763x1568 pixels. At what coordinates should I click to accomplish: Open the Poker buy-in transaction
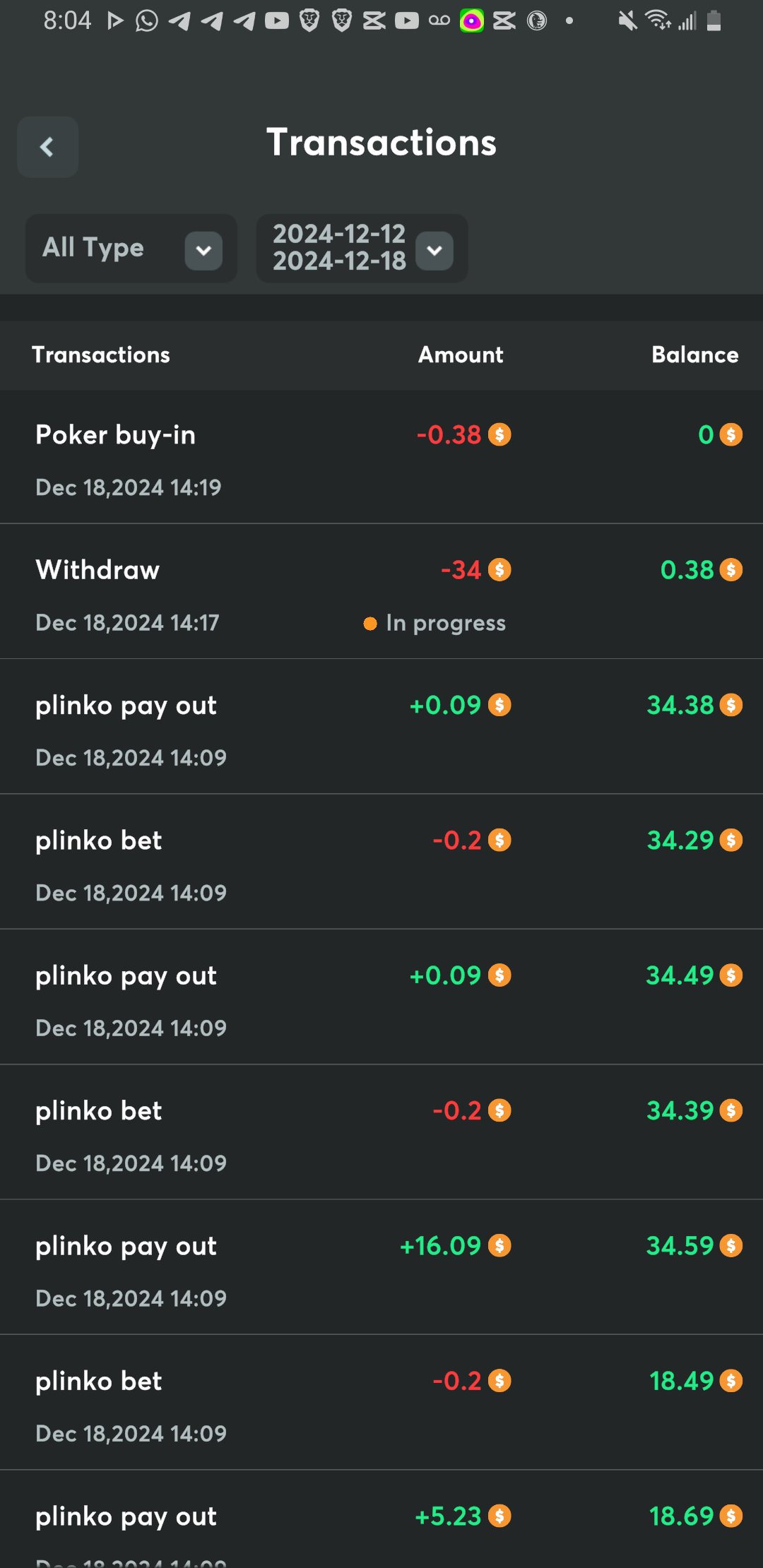[x=115, y=435]
